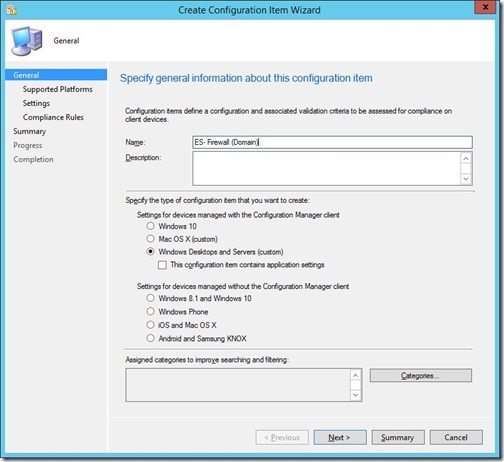Click categories list scroll down arrow
The image size is (504, 462).
[x=355, y=395]
